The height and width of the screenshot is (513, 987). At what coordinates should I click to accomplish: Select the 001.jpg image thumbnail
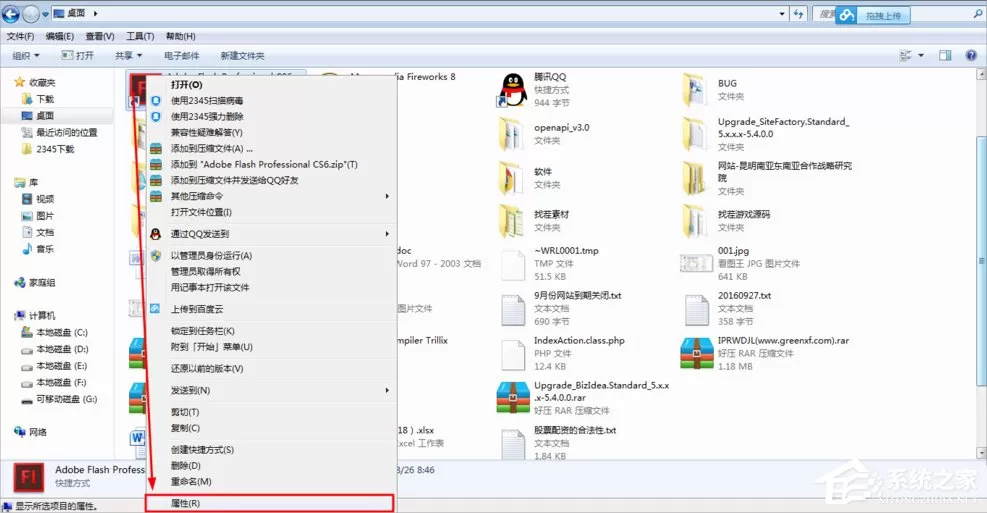696,263
